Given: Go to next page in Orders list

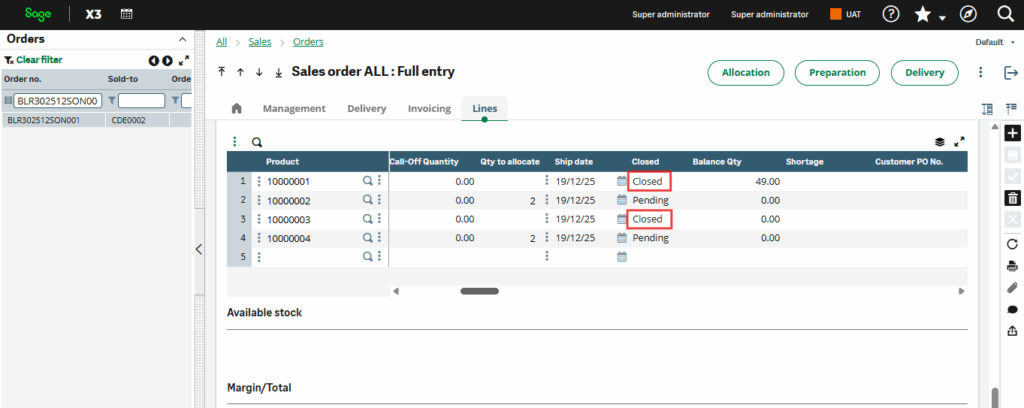Looking at the screenshot, I should 167,61.
